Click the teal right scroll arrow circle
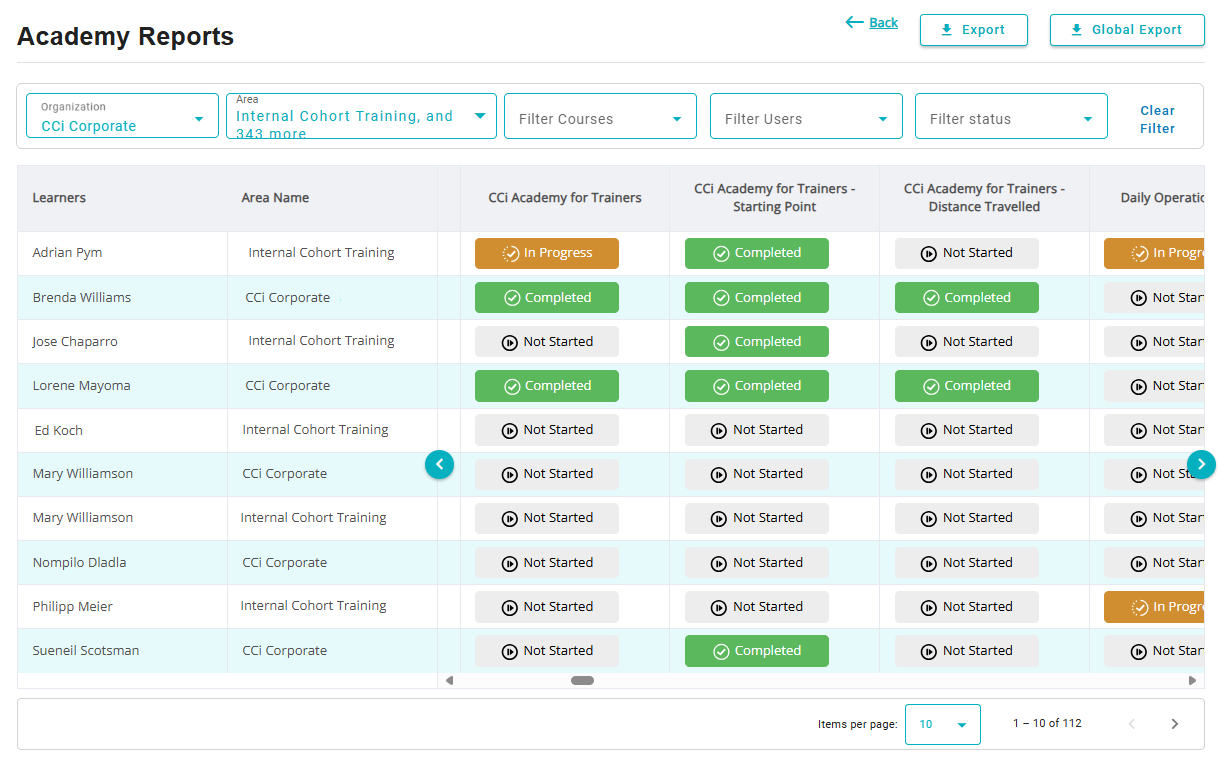1224x766 pixels. (1201, 464)
